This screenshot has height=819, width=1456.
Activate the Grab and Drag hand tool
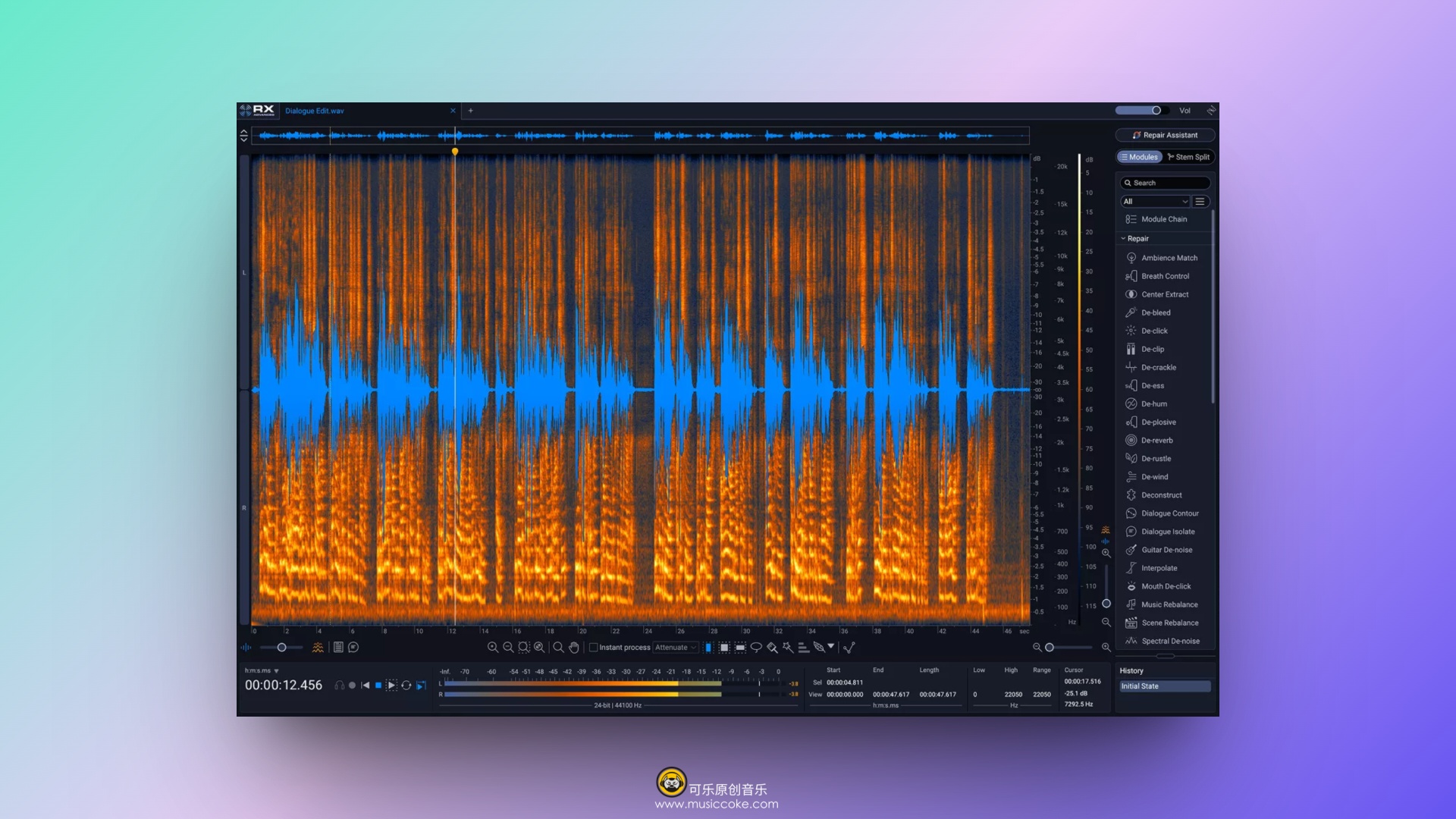[574, 648]
